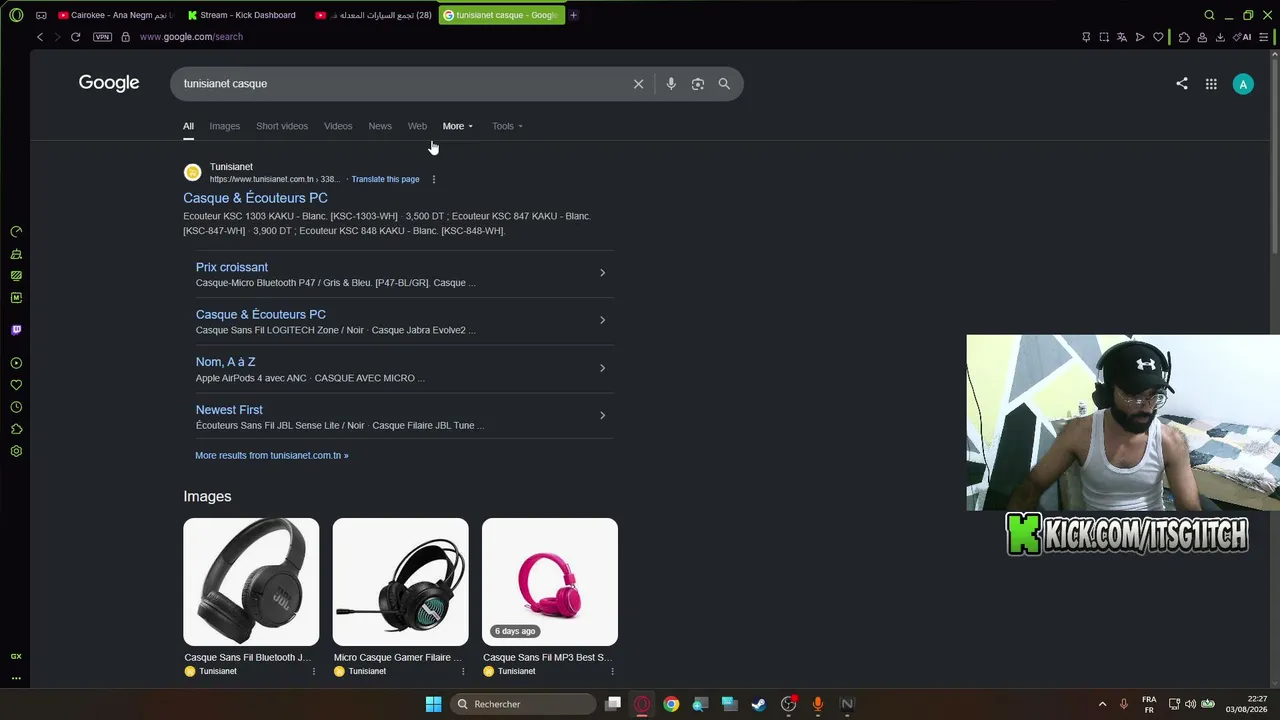Screen dimensions: 1280x720
Task: Go to Google homepage via logo
Action: pyautogui.click(x=109, y=83)
